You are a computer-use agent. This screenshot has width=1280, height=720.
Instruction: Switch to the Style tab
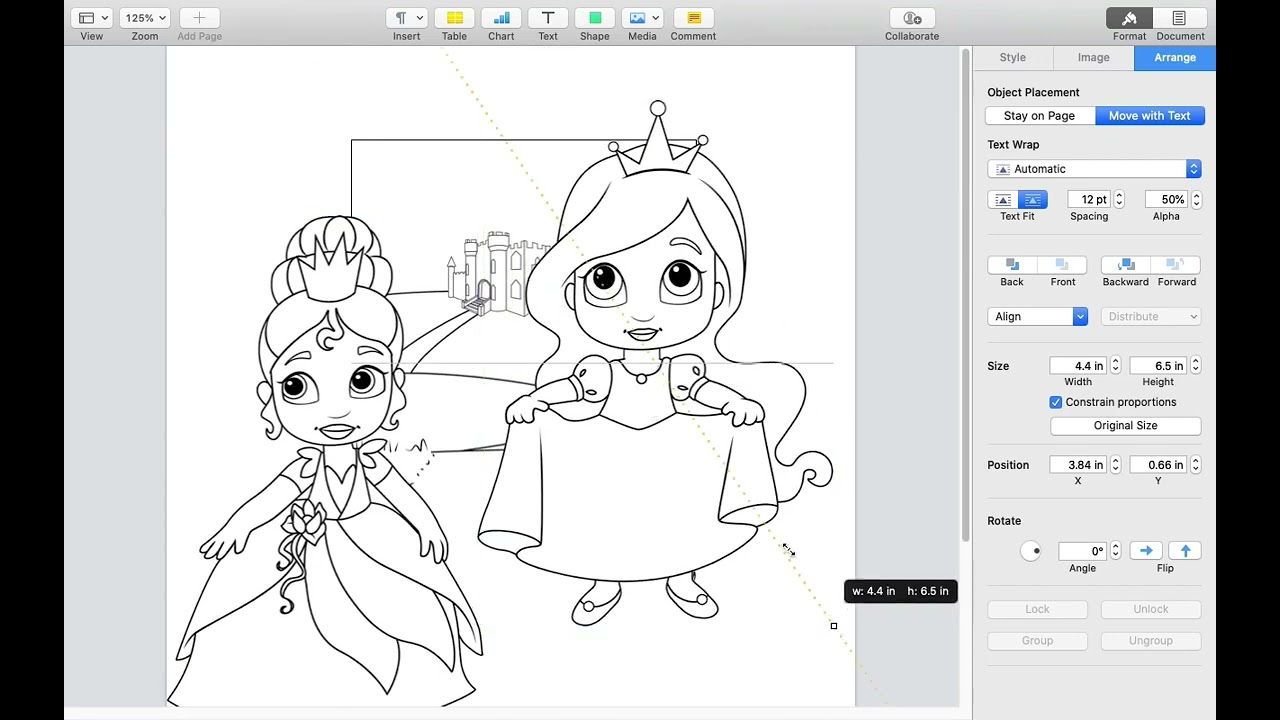[1012, 57]
